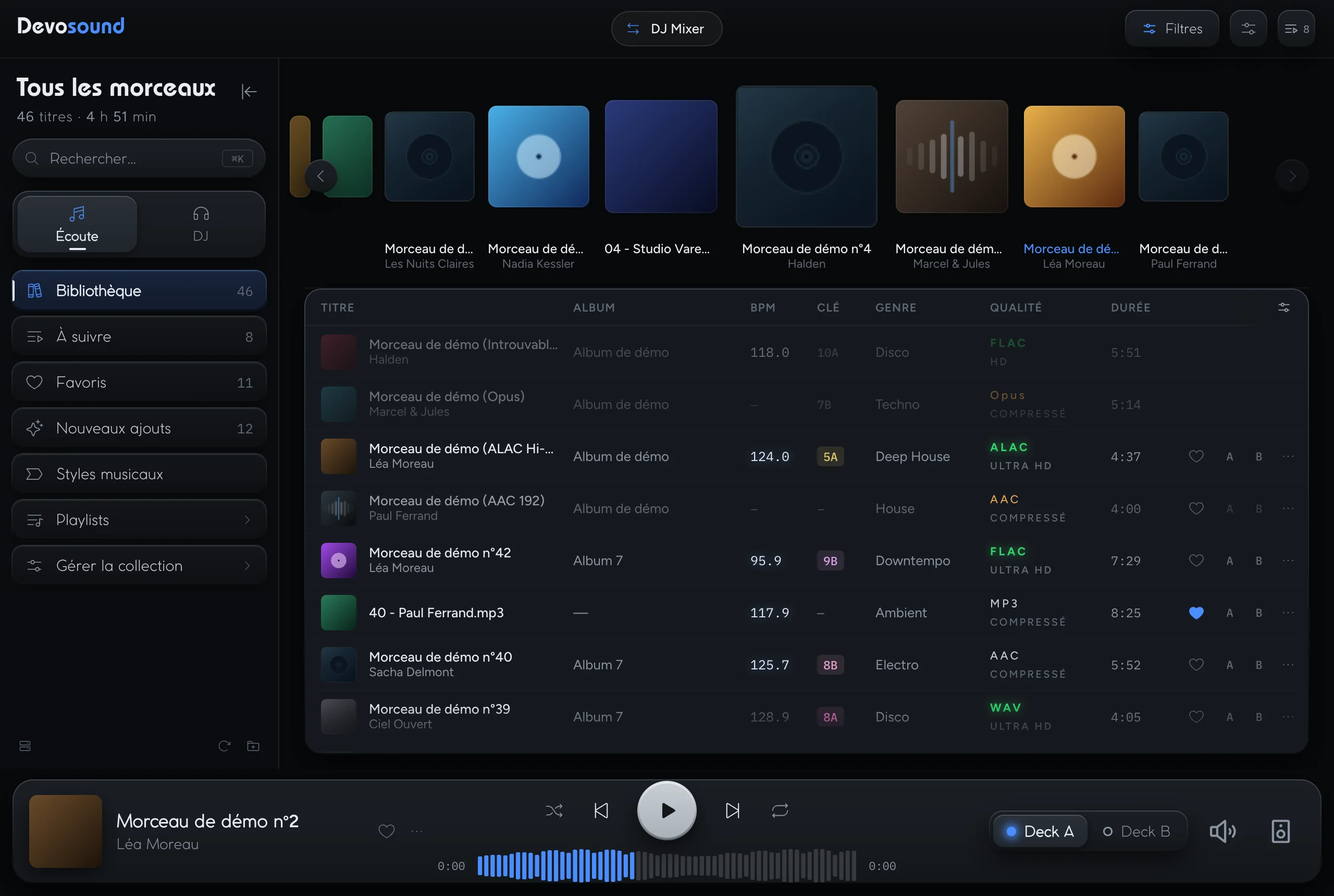Collapse the sidebar with the arrow icon
Viewport: 1334px width, 896px height.
[x=249, y=92]
